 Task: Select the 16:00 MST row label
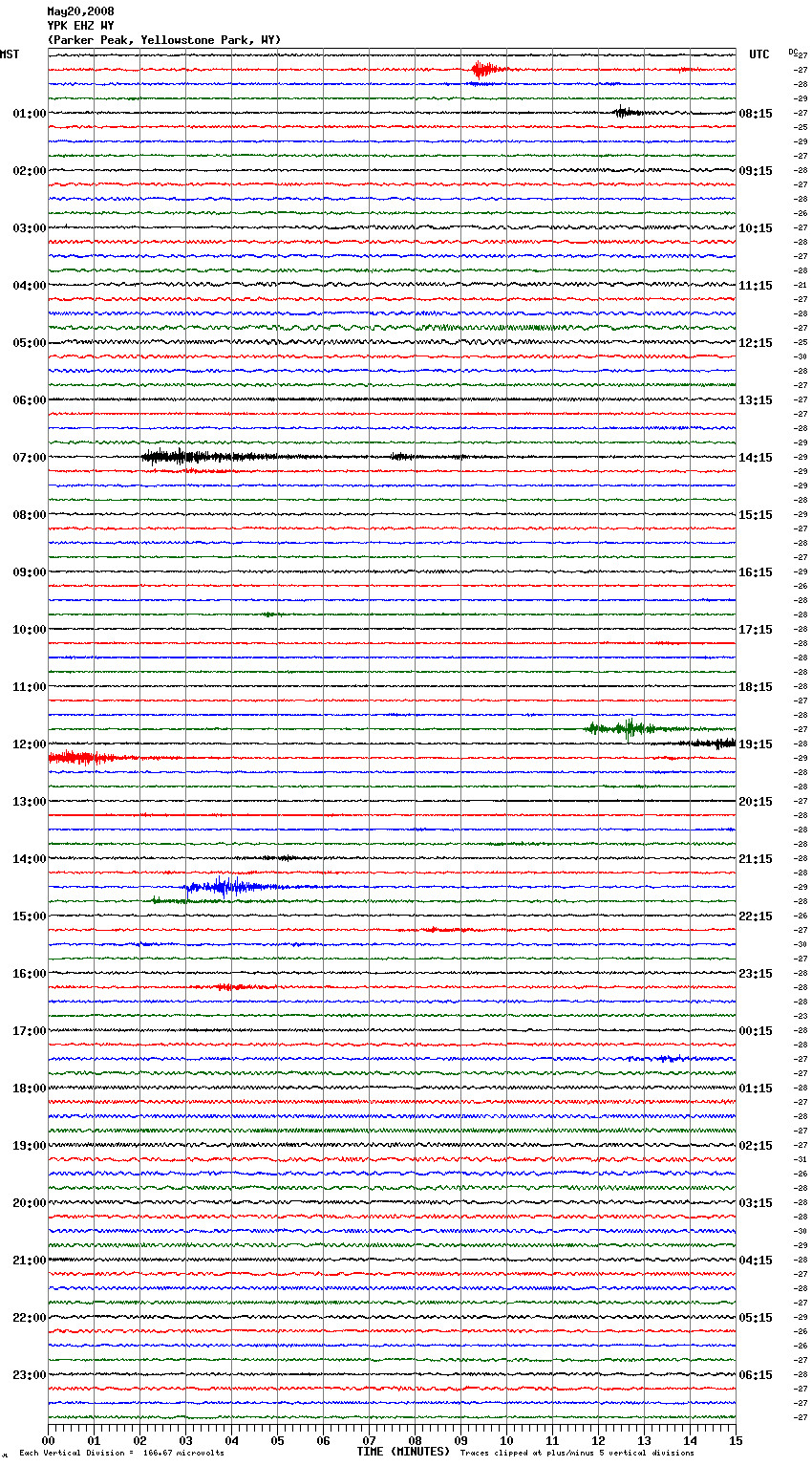click(30, 973)
